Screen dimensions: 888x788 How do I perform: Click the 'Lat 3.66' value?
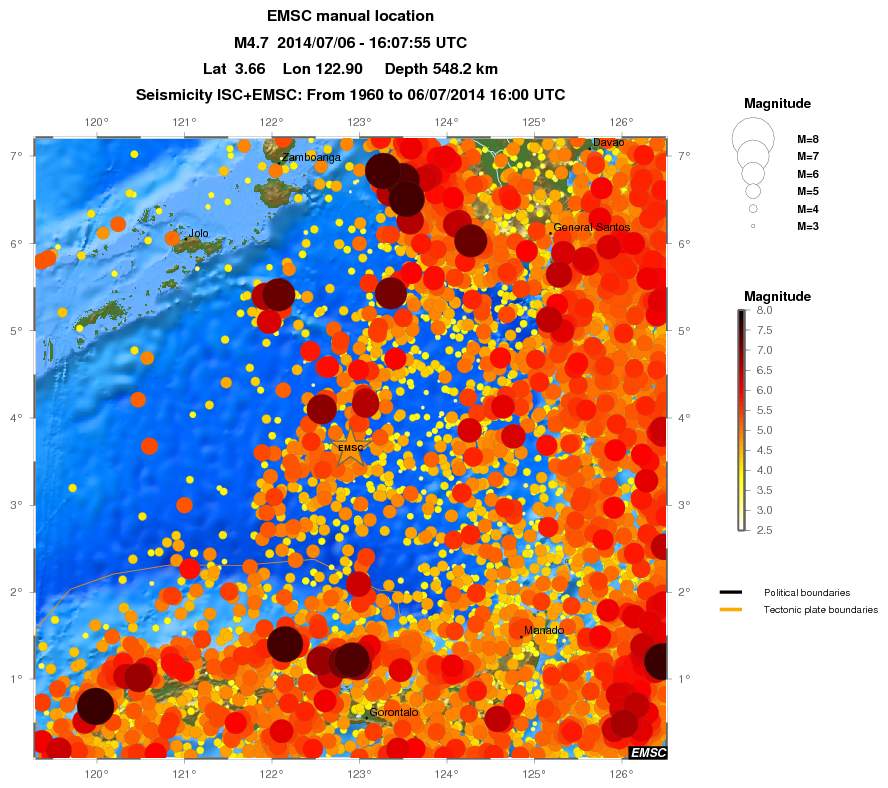pos(234,69)
